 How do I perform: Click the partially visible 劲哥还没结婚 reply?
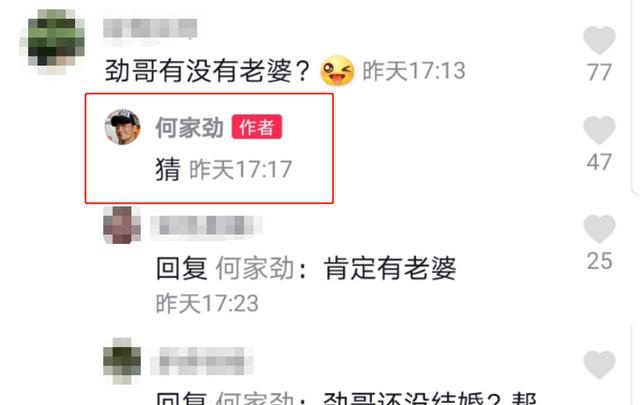(346, 398)
